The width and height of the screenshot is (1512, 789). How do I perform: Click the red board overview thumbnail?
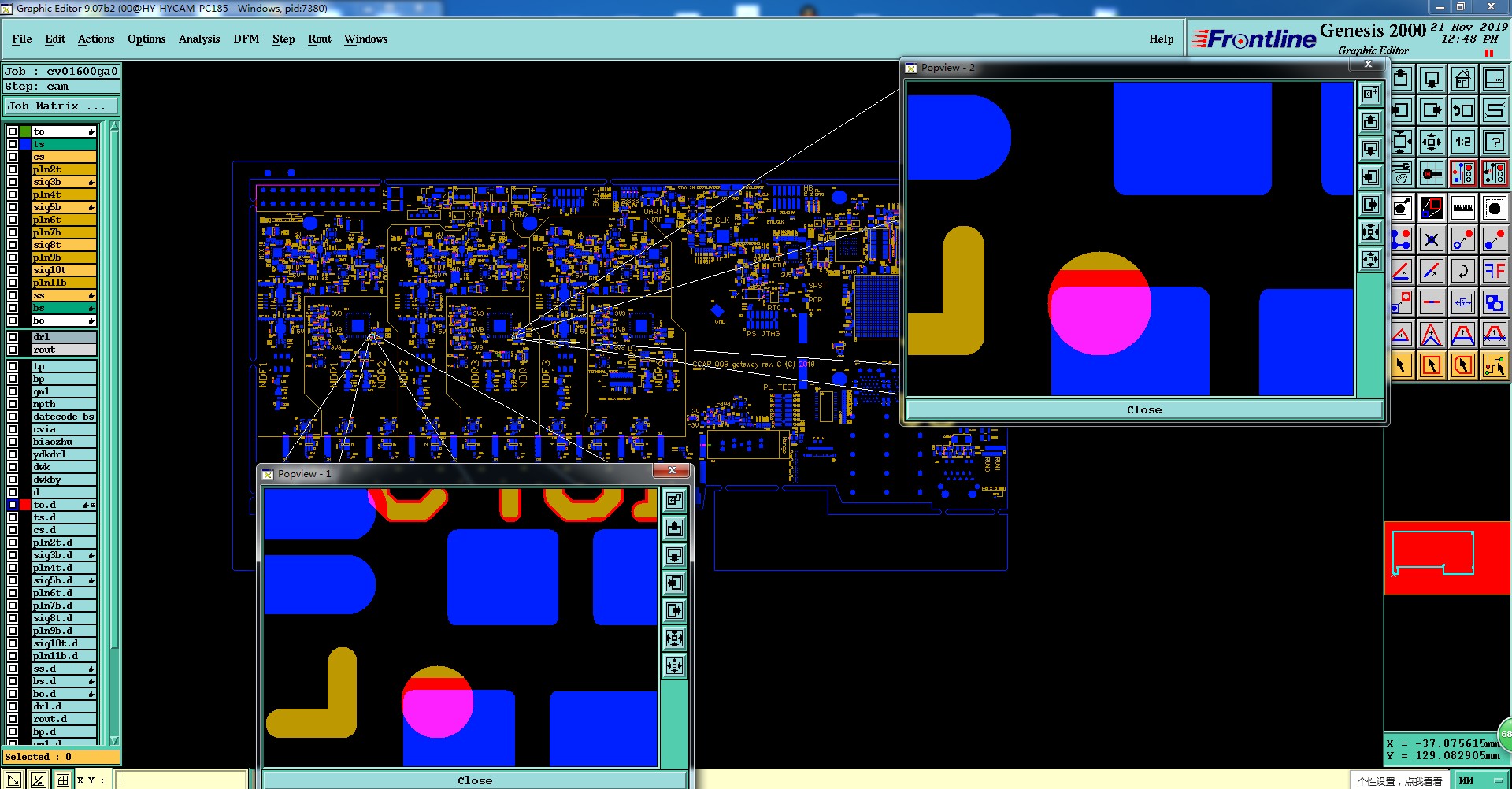tap(1447, 557)
